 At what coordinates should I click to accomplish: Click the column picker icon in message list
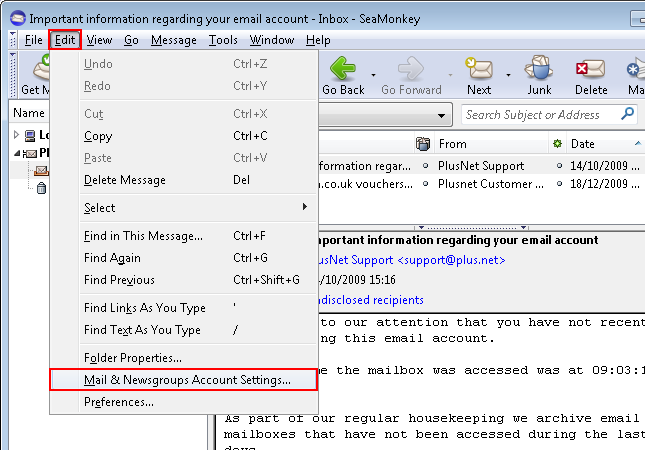click(638, 144)
